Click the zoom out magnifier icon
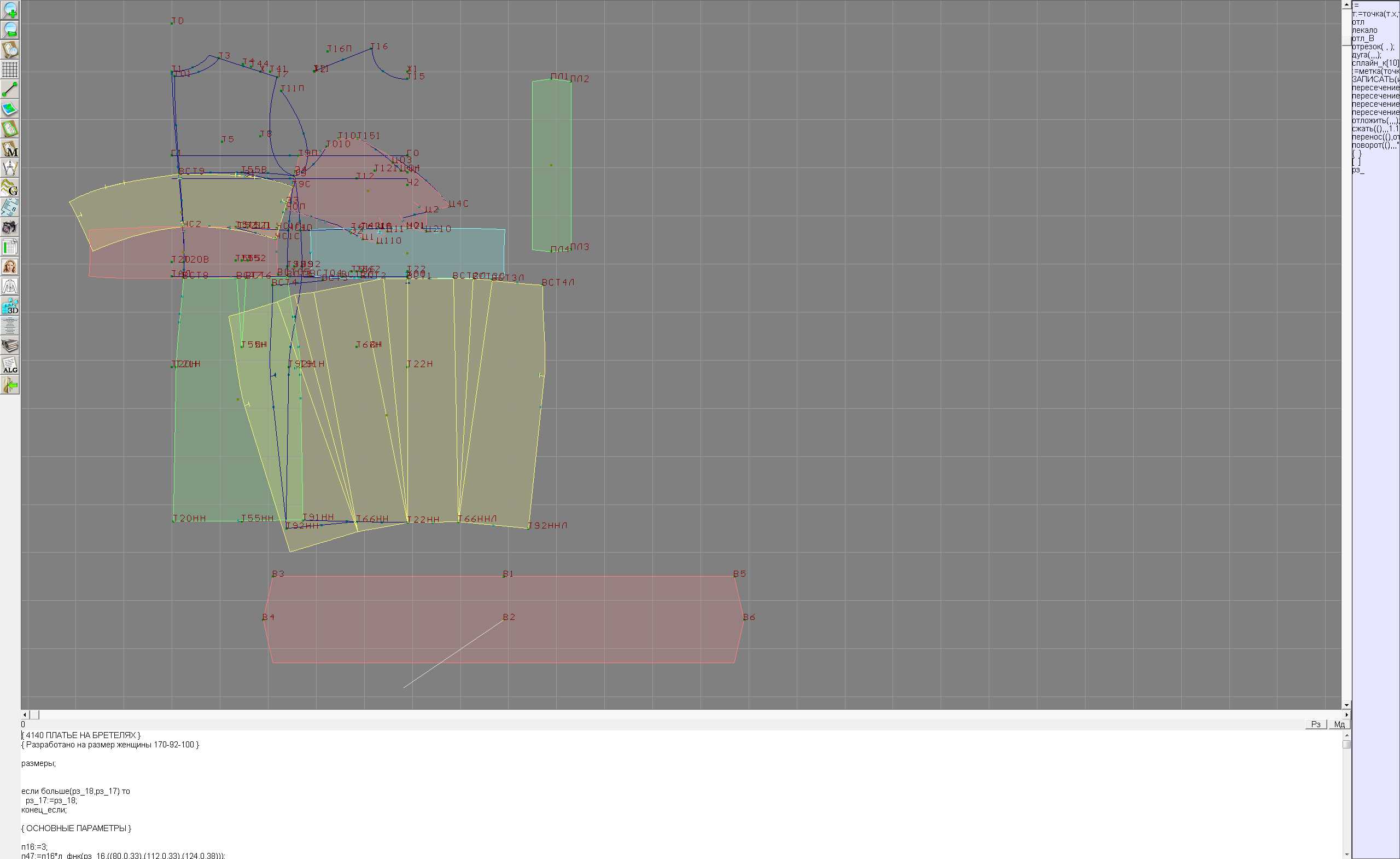 (10, 30)
